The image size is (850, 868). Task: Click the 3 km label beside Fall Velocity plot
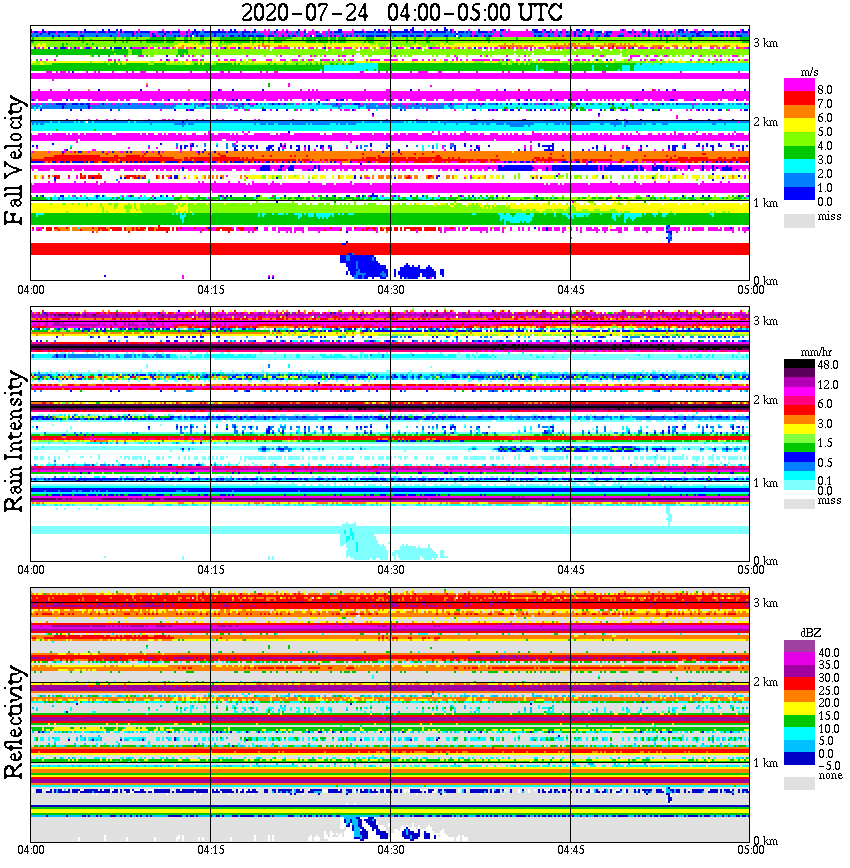765,43
